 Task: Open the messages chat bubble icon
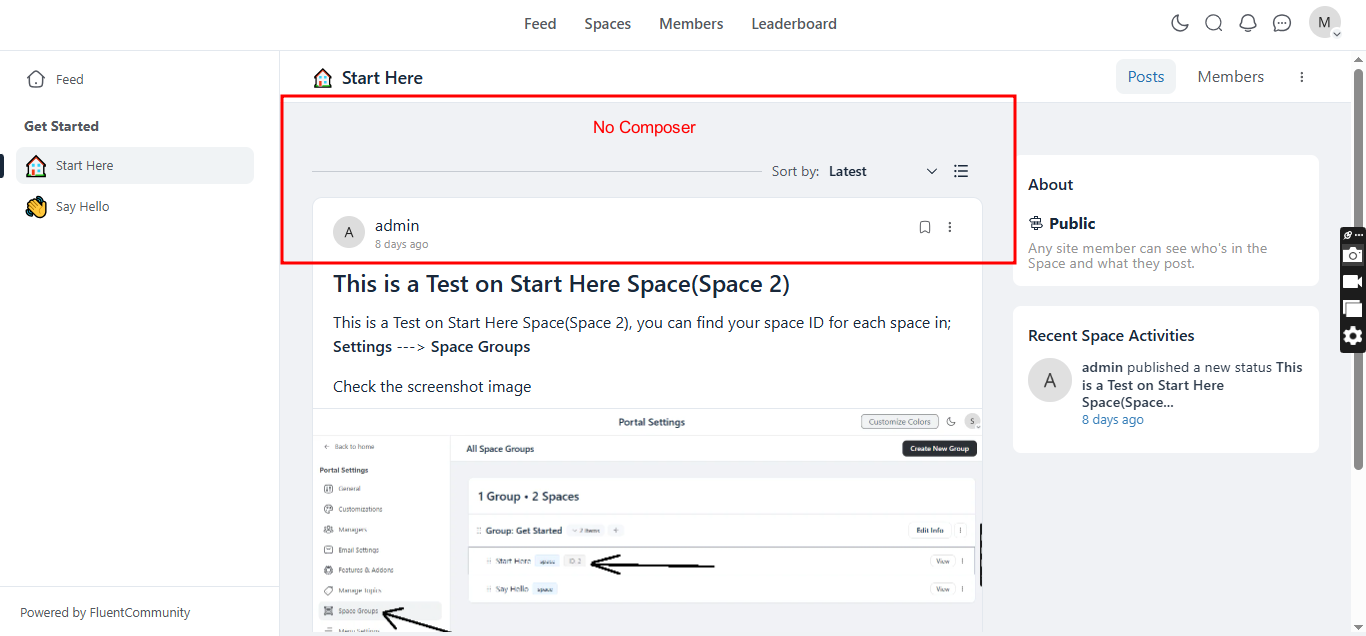[x=1282, y=23]
